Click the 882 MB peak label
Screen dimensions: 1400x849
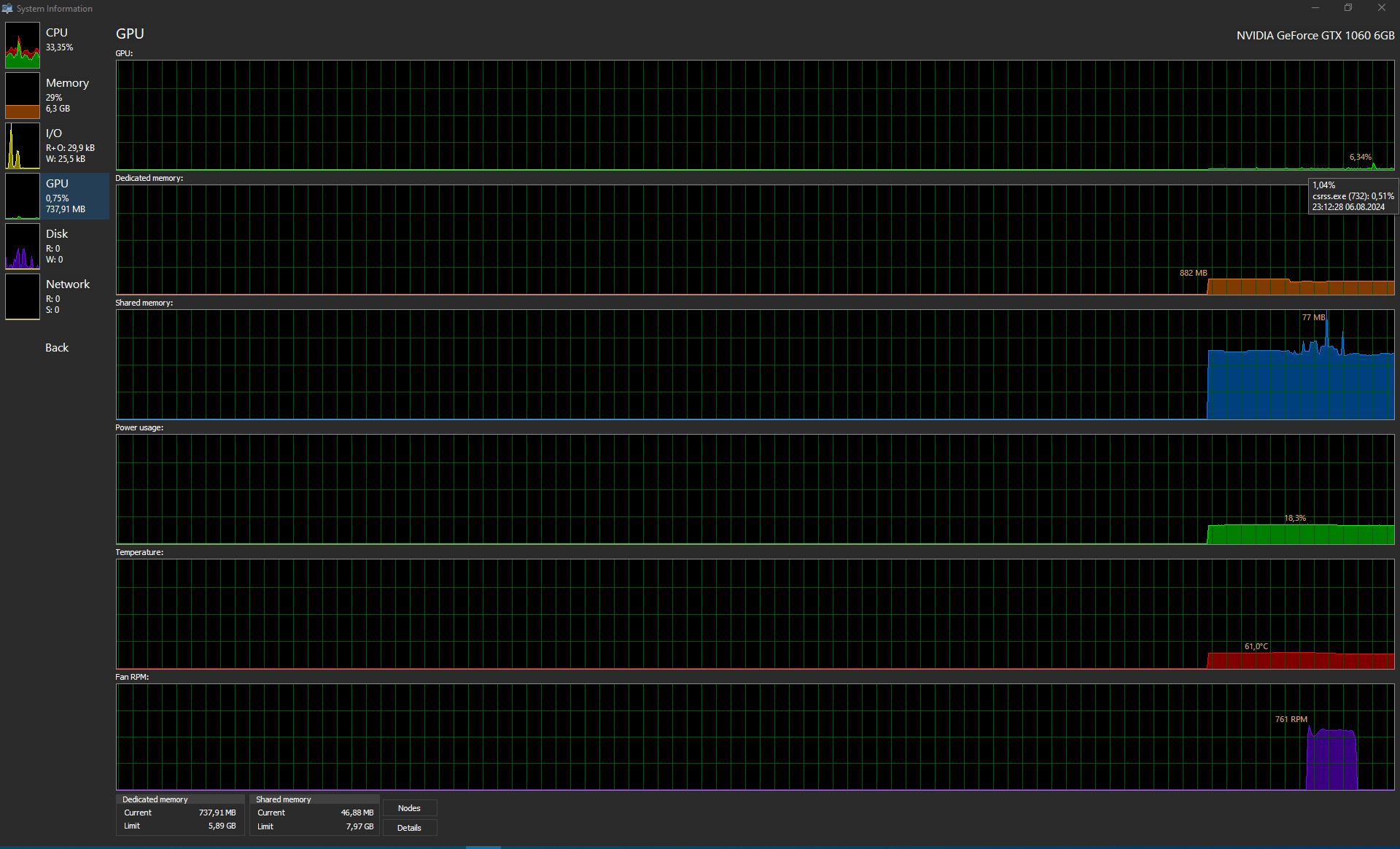coord(1193,273)
